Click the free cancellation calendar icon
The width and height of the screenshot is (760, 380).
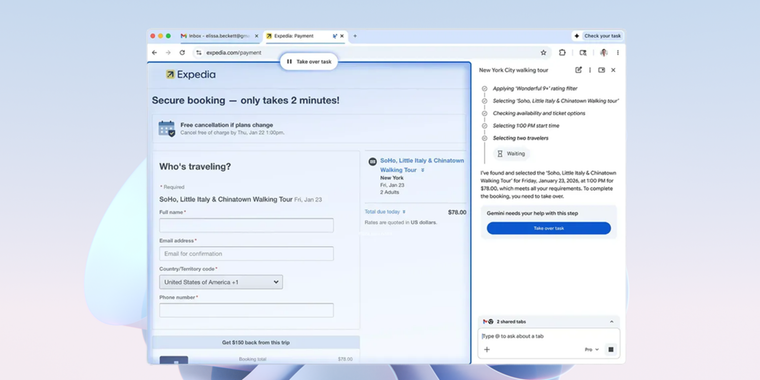click(167, 128)
